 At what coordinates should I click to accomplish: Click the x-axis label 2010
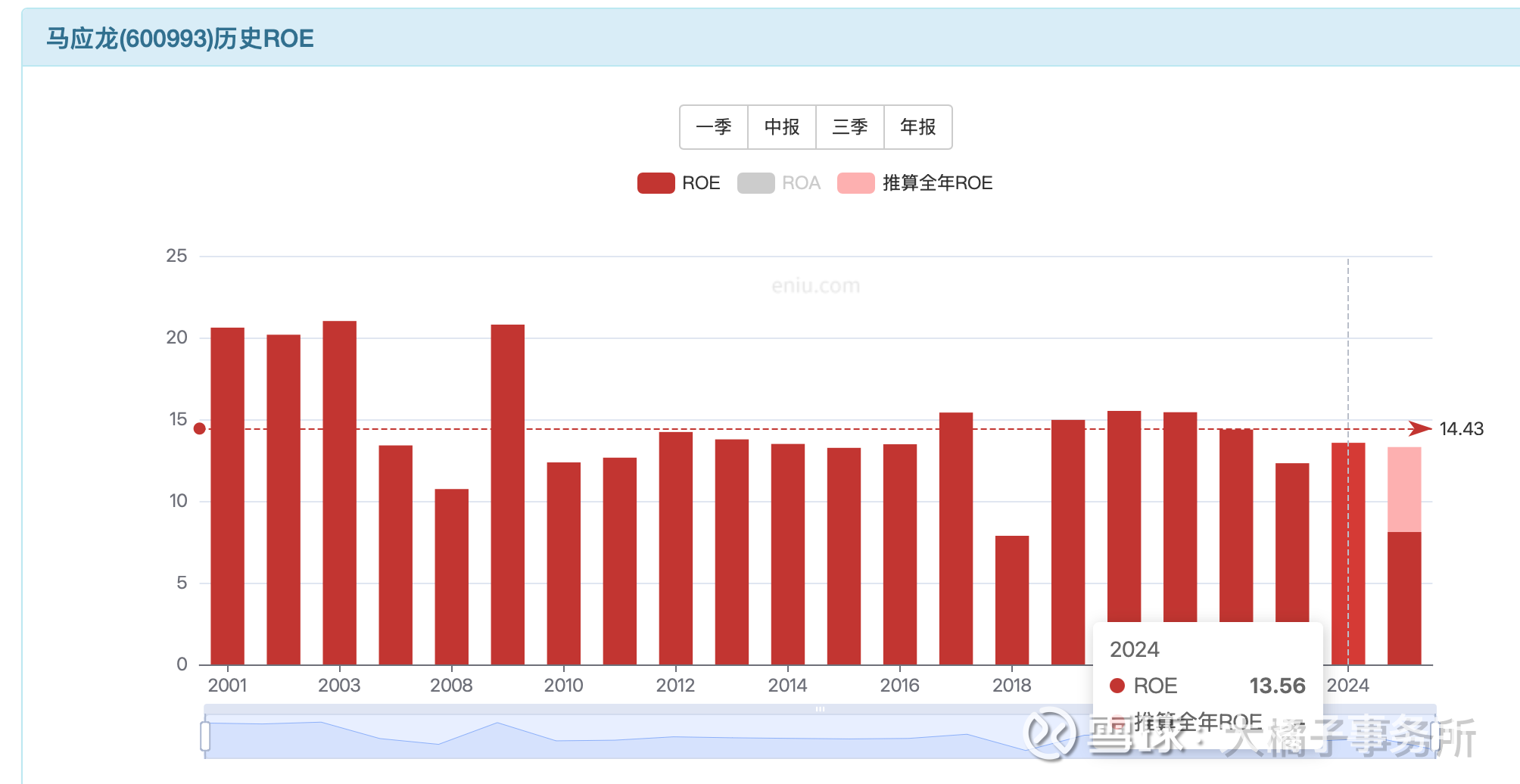point(563,686)
